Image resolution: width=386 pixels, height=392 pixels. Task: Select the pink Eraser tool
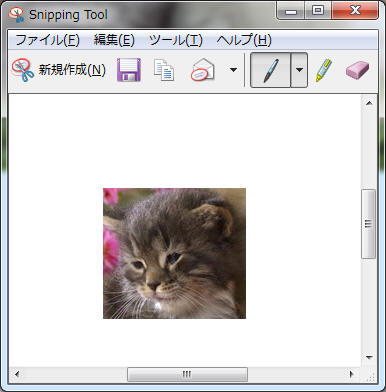[357, 70]
